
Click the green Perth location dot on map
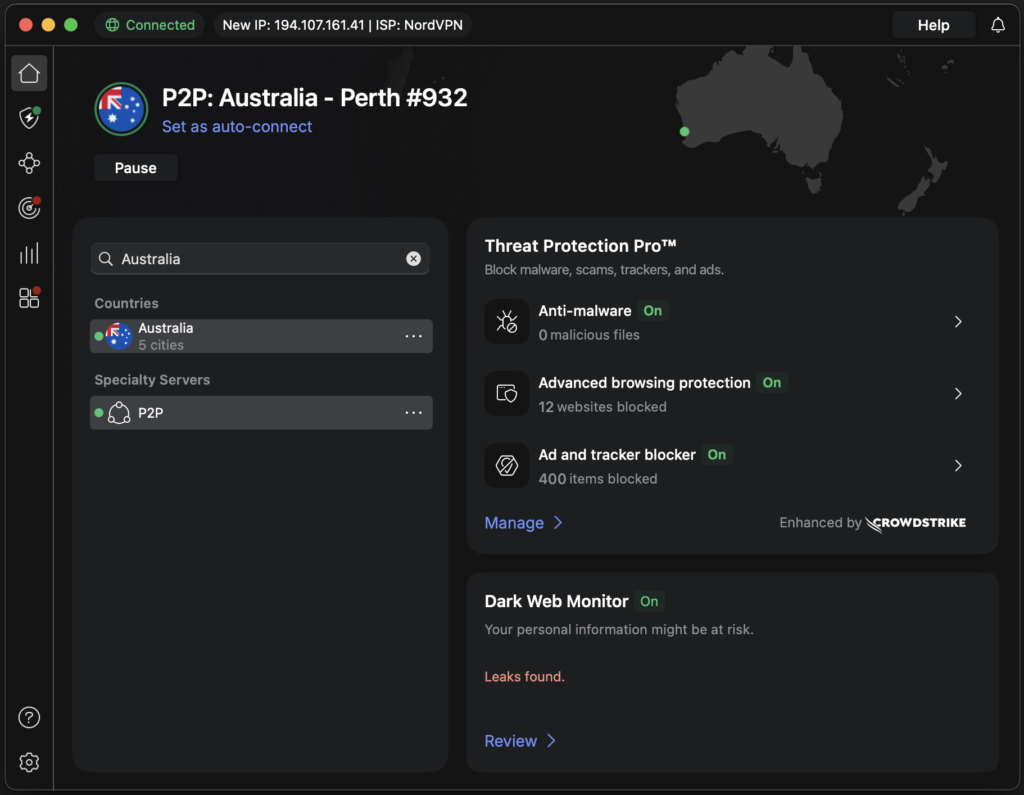[684, 131]
